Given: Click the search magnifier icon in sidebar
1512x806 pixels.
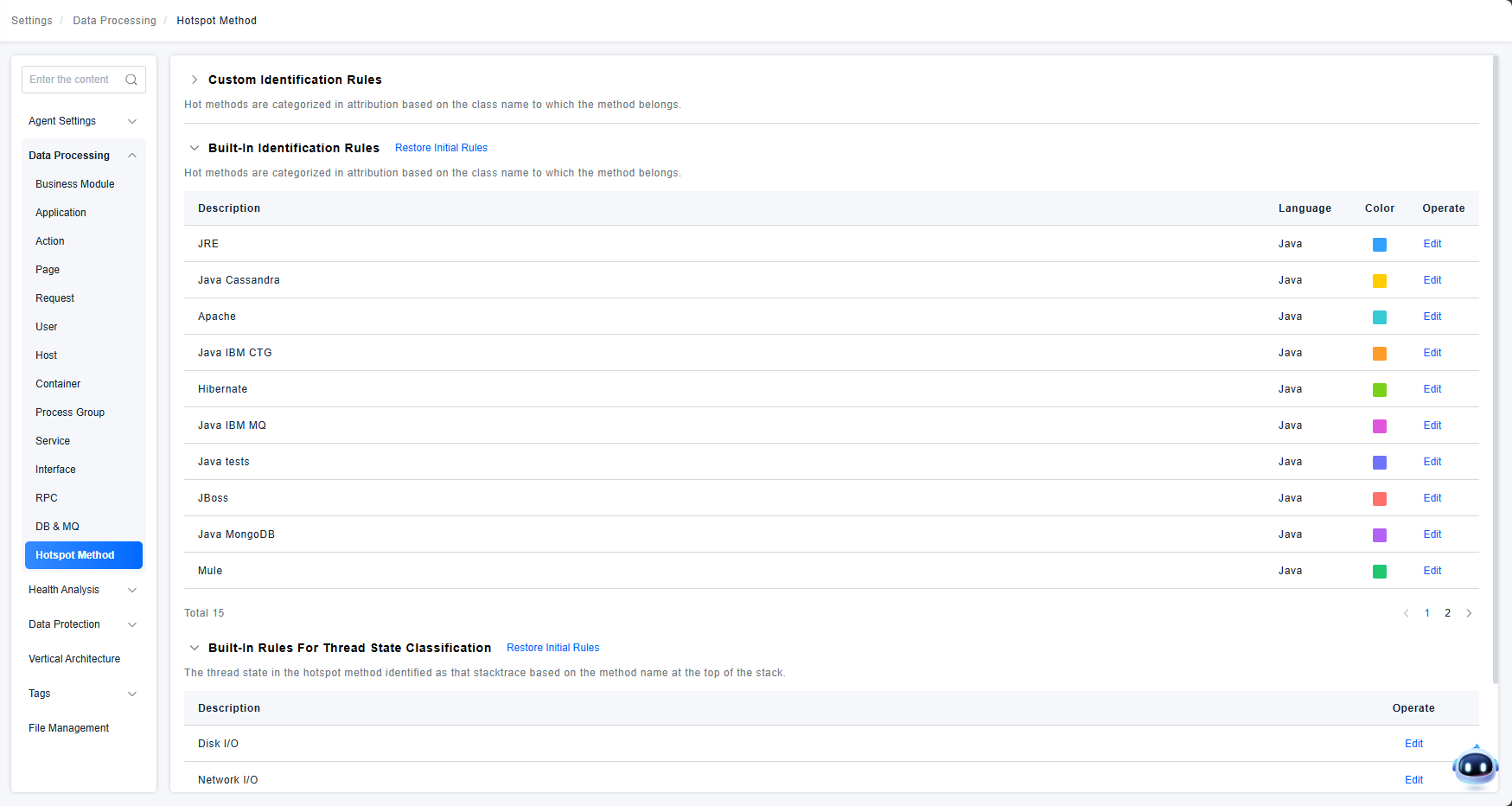Looking at the screenshot, I should coord(131,80).
